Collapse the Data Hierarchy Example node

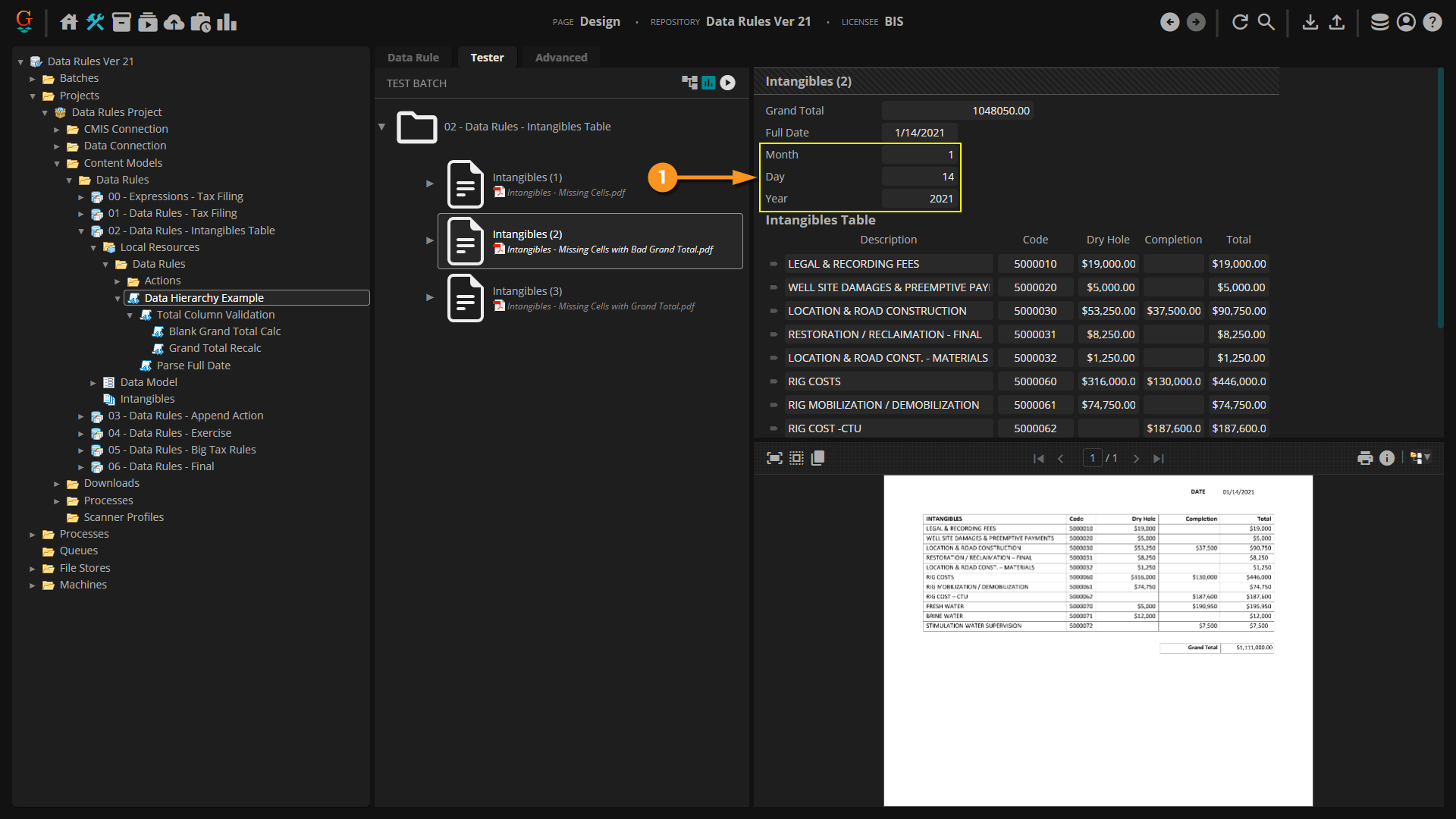click(118, 298)
